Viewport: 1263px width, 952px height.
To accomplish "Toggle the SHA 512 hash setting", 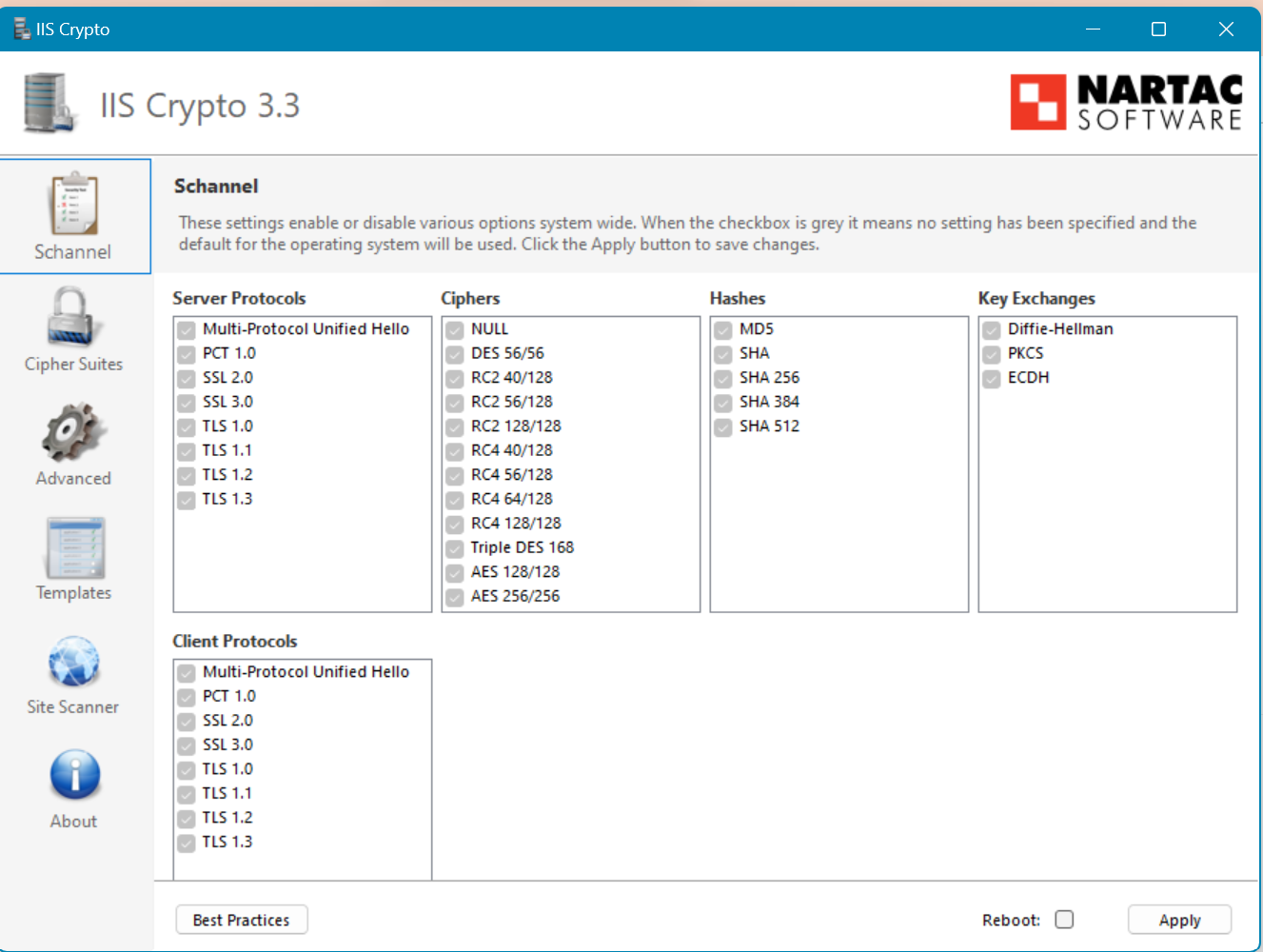I will (x=722, y=427).
